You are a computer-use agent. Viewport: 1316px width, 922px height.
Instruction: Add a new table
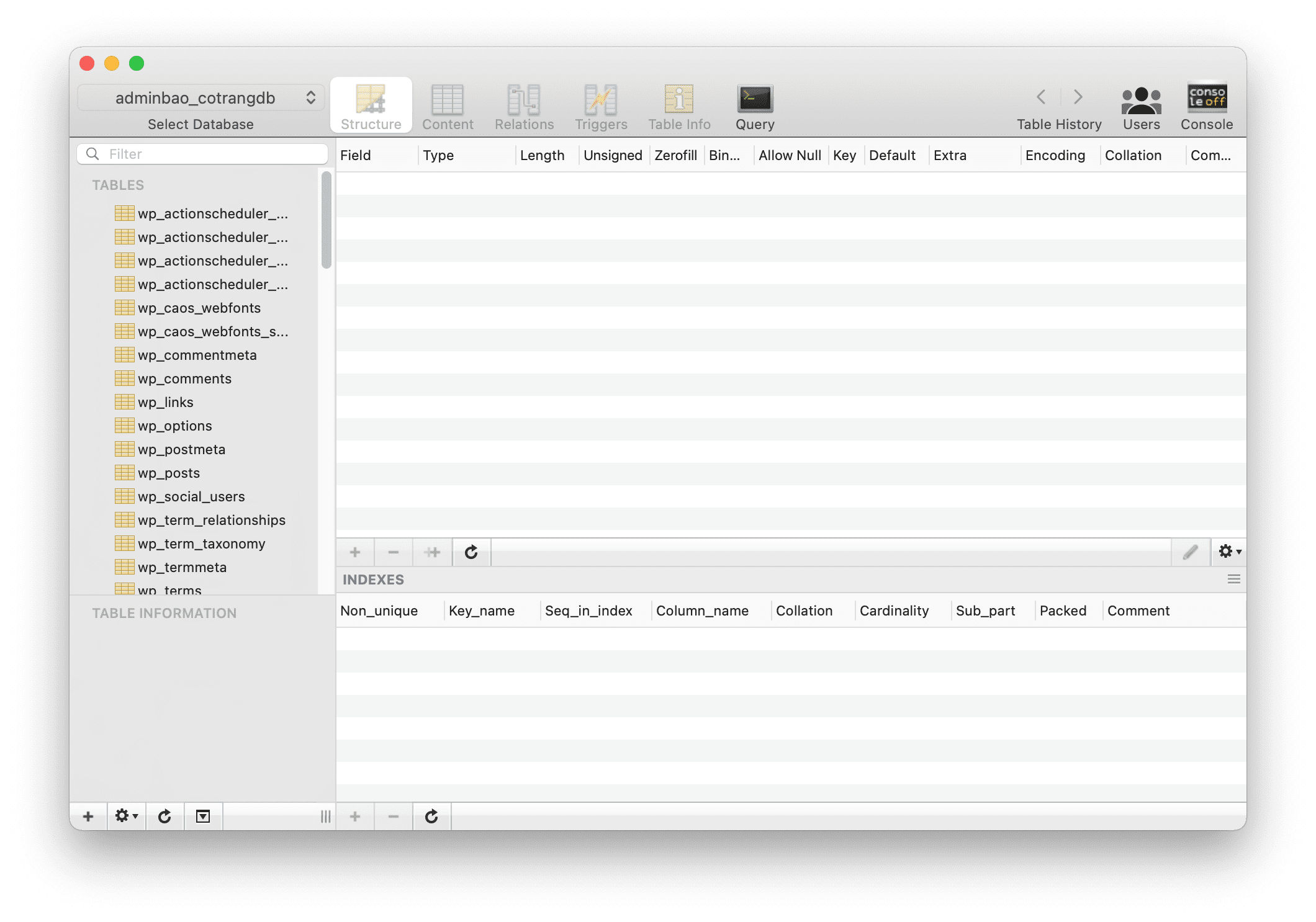tap(88, 817)
